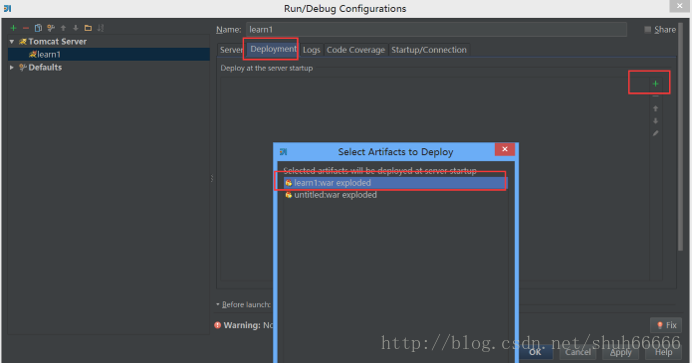Open the Code Coverage tab
The height and width of the screenshot is (363, 692).
[x=356, y=50]
